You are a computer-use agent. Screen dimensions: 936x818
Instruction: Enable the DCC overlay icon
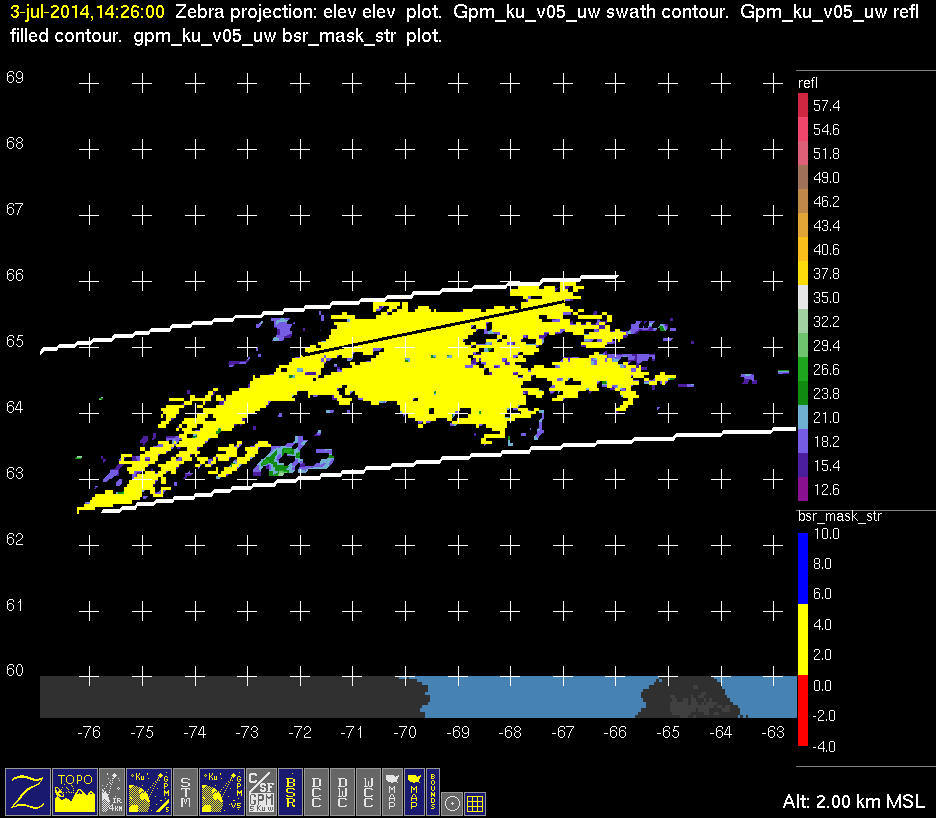[x=317, y=791]
